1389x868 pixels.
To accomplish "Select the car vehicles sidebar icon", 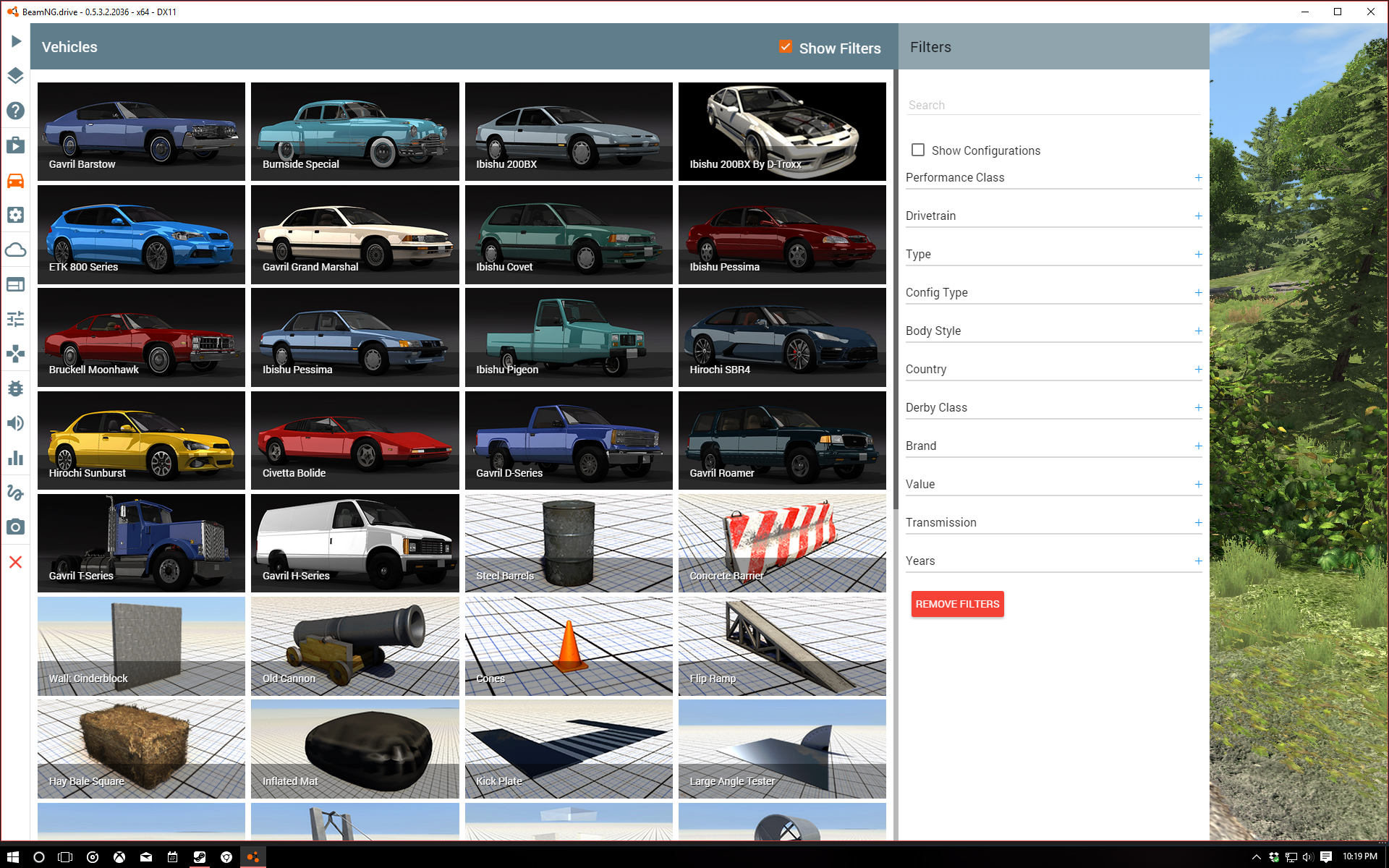I will pyautogui.click(x=16, y=180).
